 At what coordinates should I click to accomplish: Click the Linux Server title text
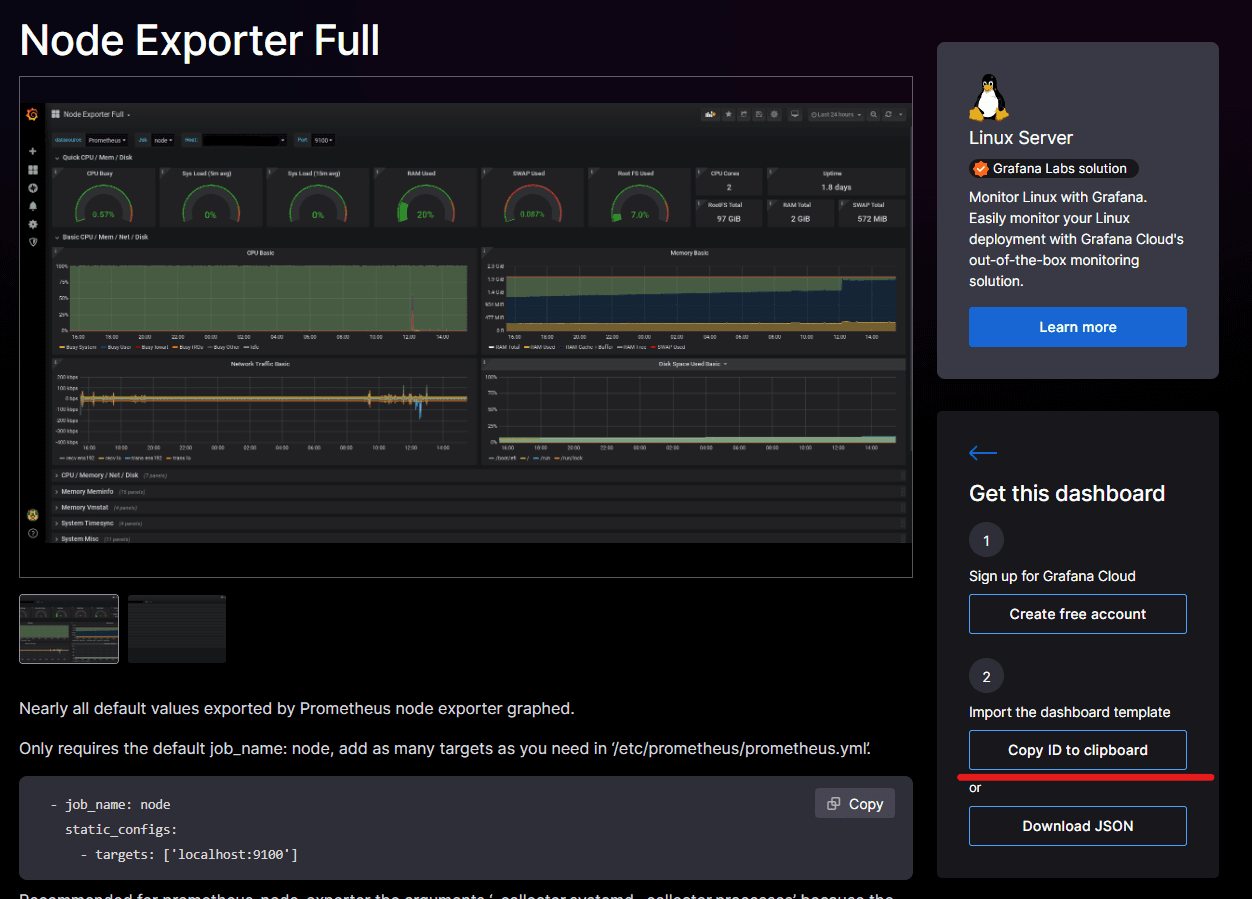[1021, 138]
